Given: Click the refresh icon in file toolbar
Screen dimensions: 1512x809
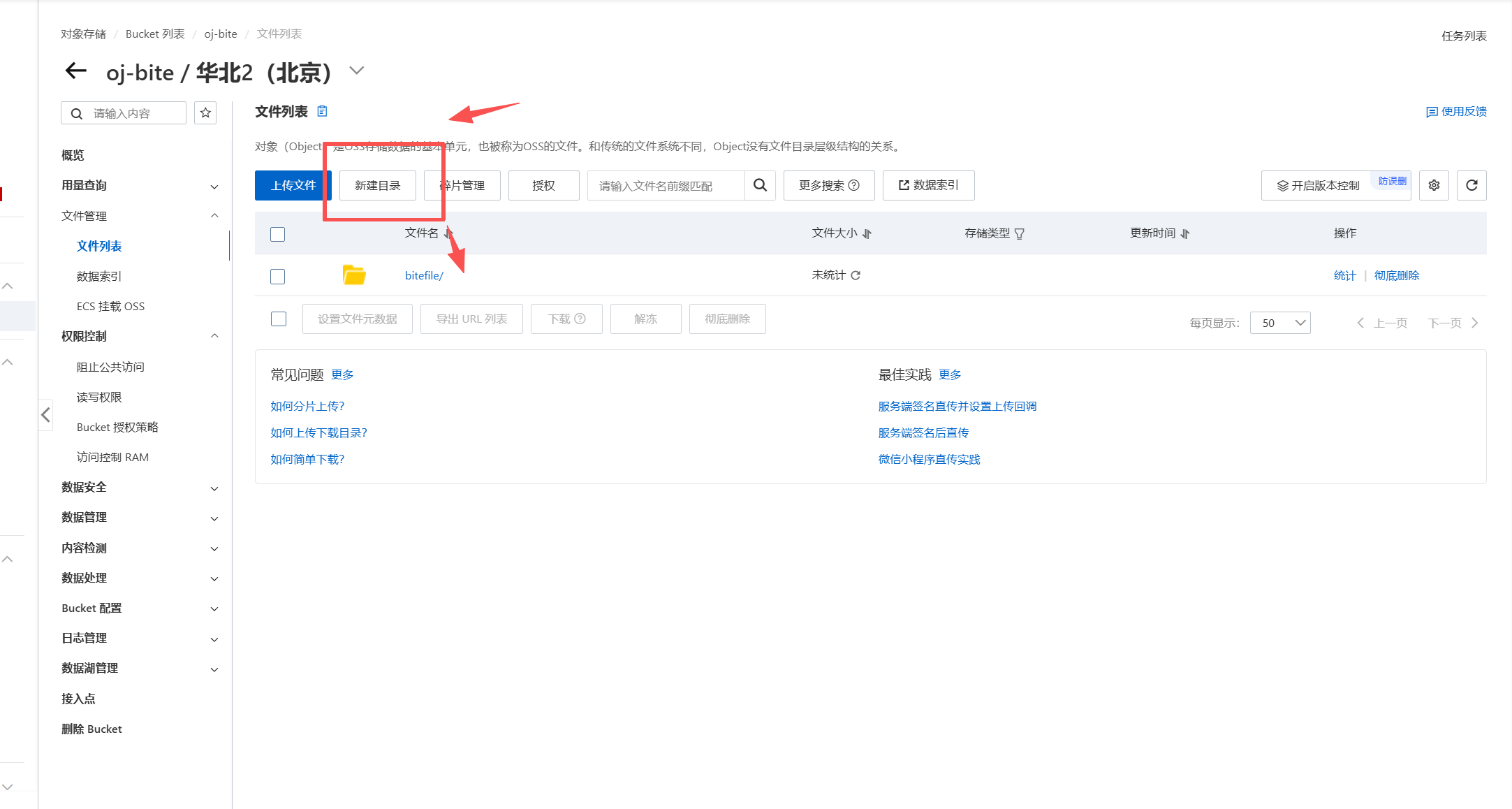Looking at the screenshot, I should tap(1471, 185).
